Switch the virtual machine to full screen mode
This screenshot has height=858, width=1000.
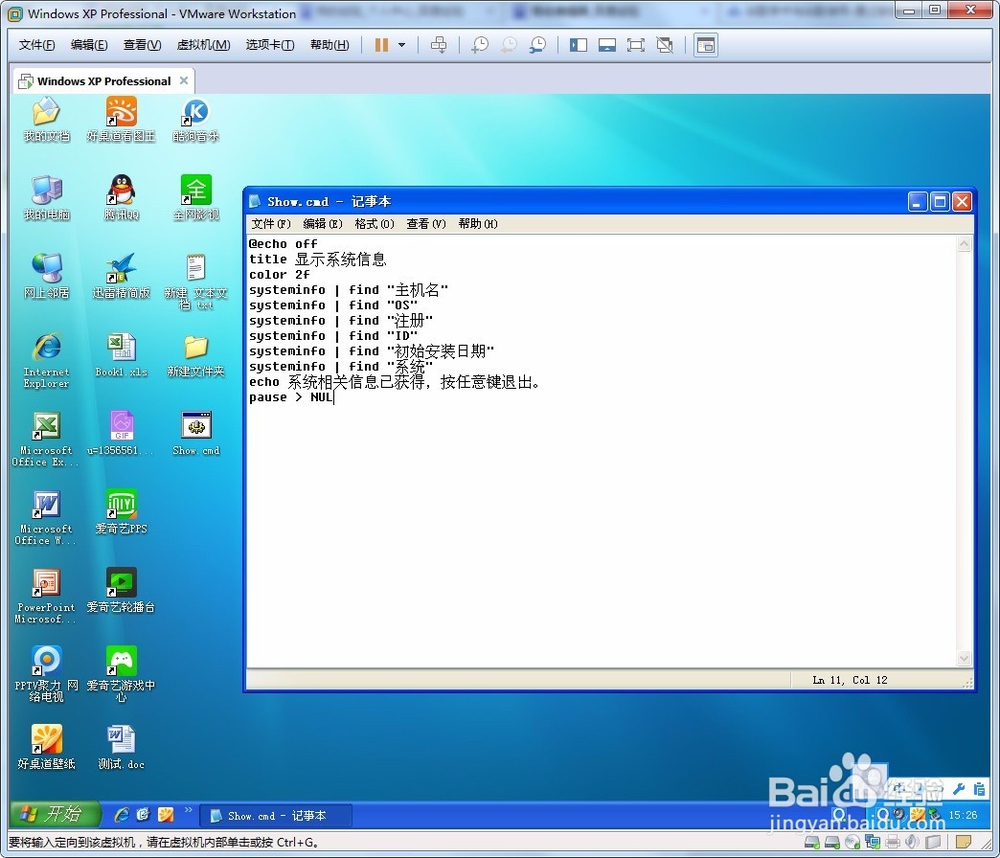click(634, 45)
